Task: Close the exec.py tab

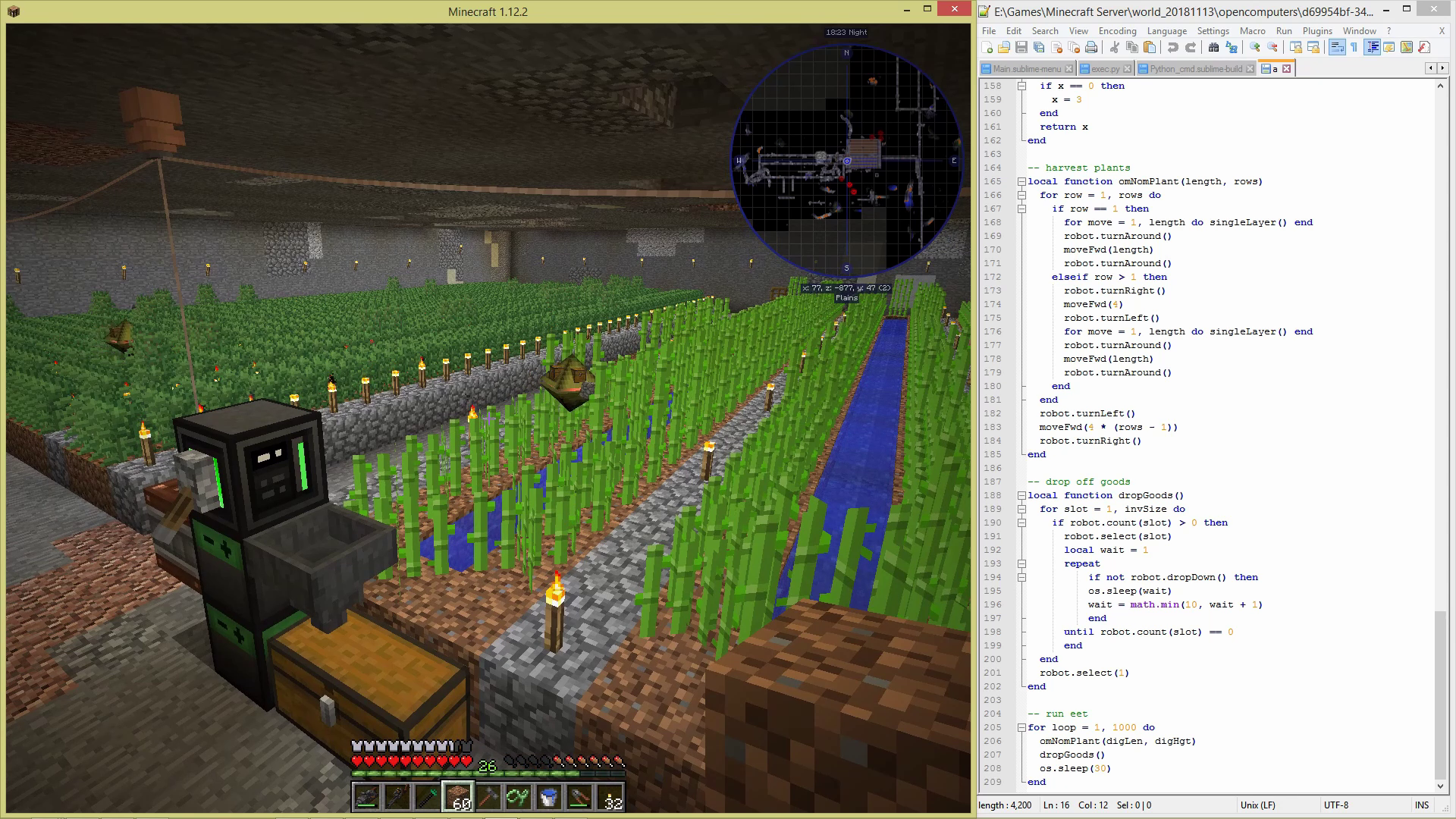Action: pos(1127,68)
